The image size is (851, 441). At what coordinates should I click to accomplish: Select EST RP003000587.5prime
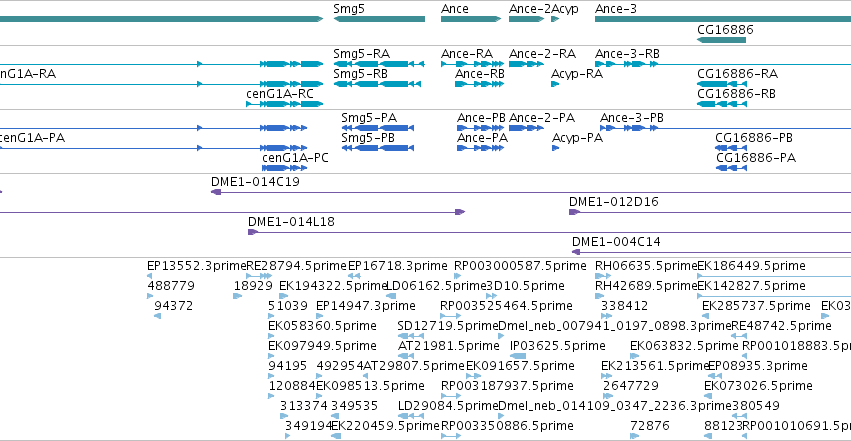point(520,266)
